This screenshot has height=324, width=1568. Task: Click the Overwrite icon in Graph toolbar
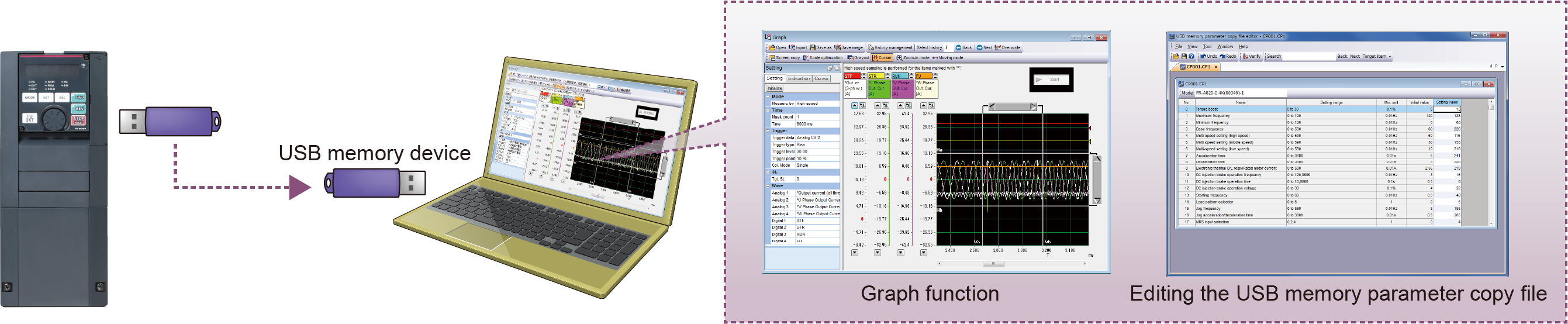pos(998,47)
